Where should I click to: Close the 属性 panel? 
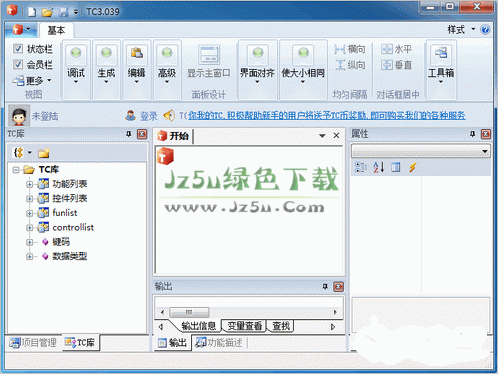coord(486,134)
